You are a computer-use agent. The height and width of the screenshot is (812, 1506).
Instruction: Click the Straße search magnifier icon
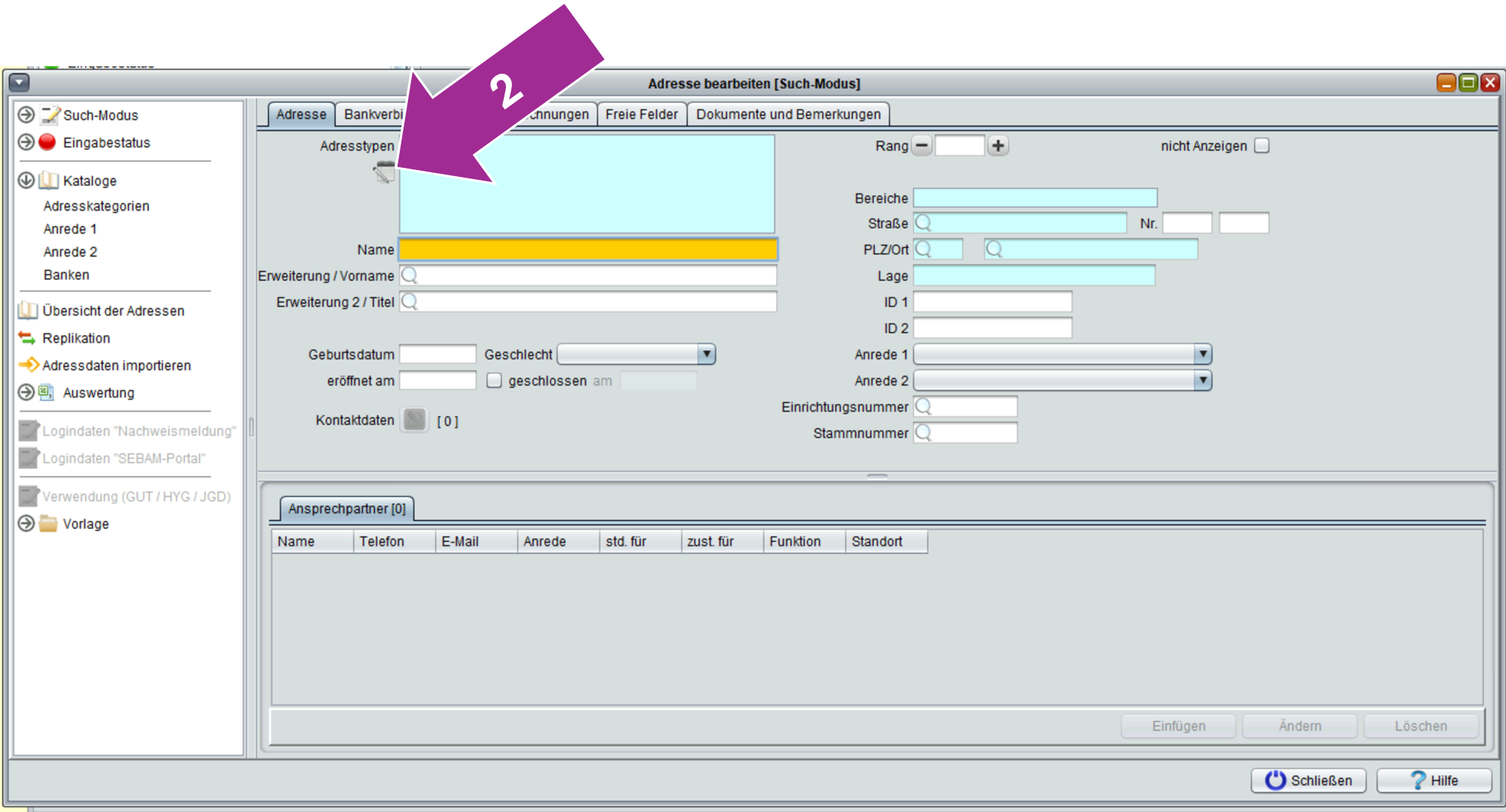924,224
